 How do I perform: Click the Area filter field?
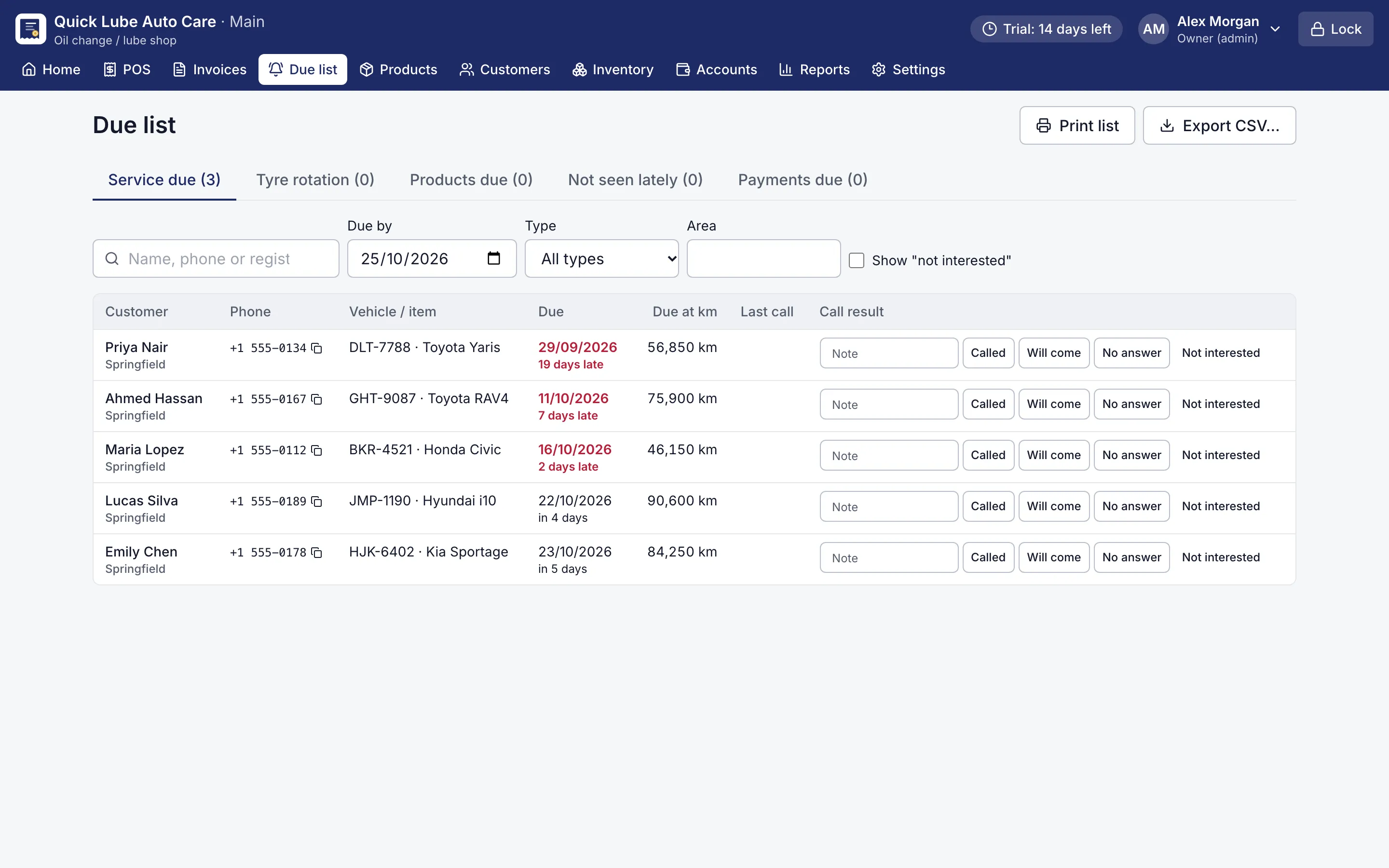[x=763, y=258]
